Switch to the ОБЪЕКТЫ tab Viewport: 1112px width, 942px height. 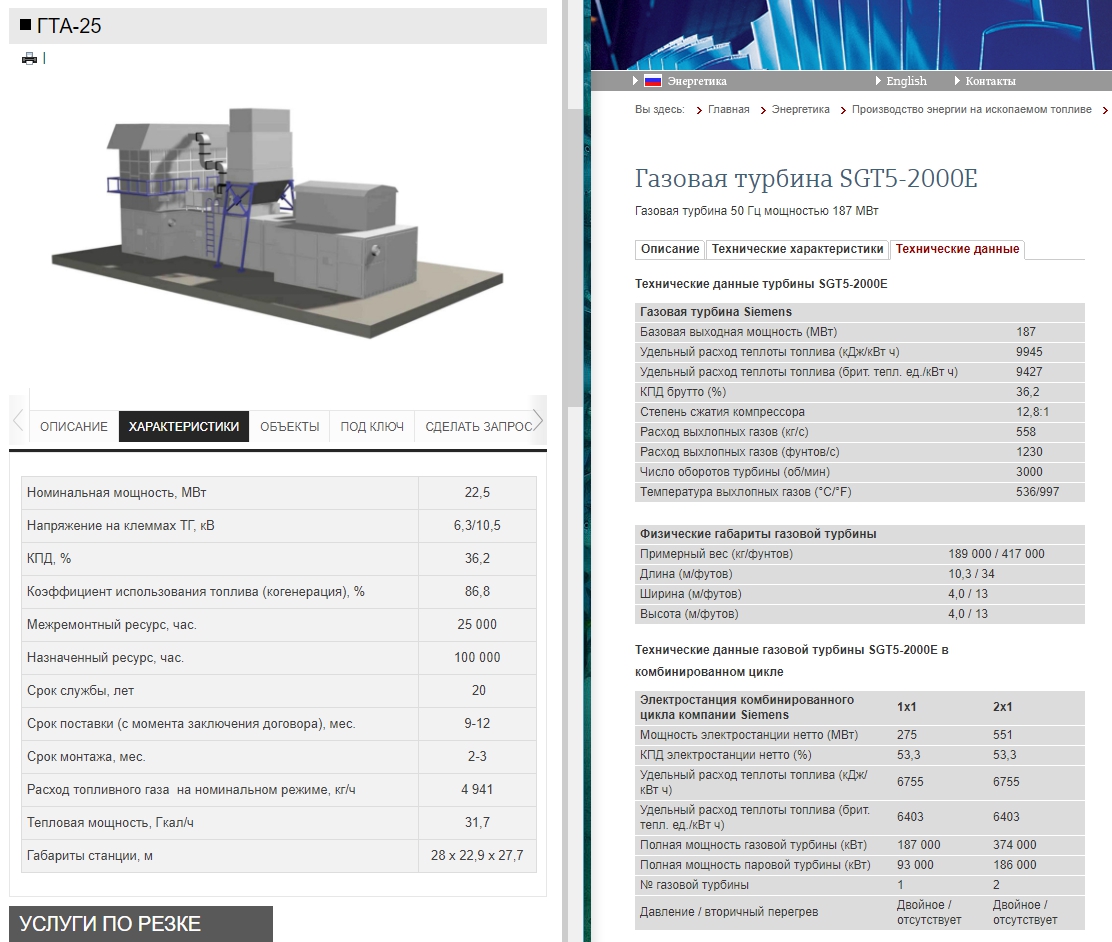click(289, 426)
